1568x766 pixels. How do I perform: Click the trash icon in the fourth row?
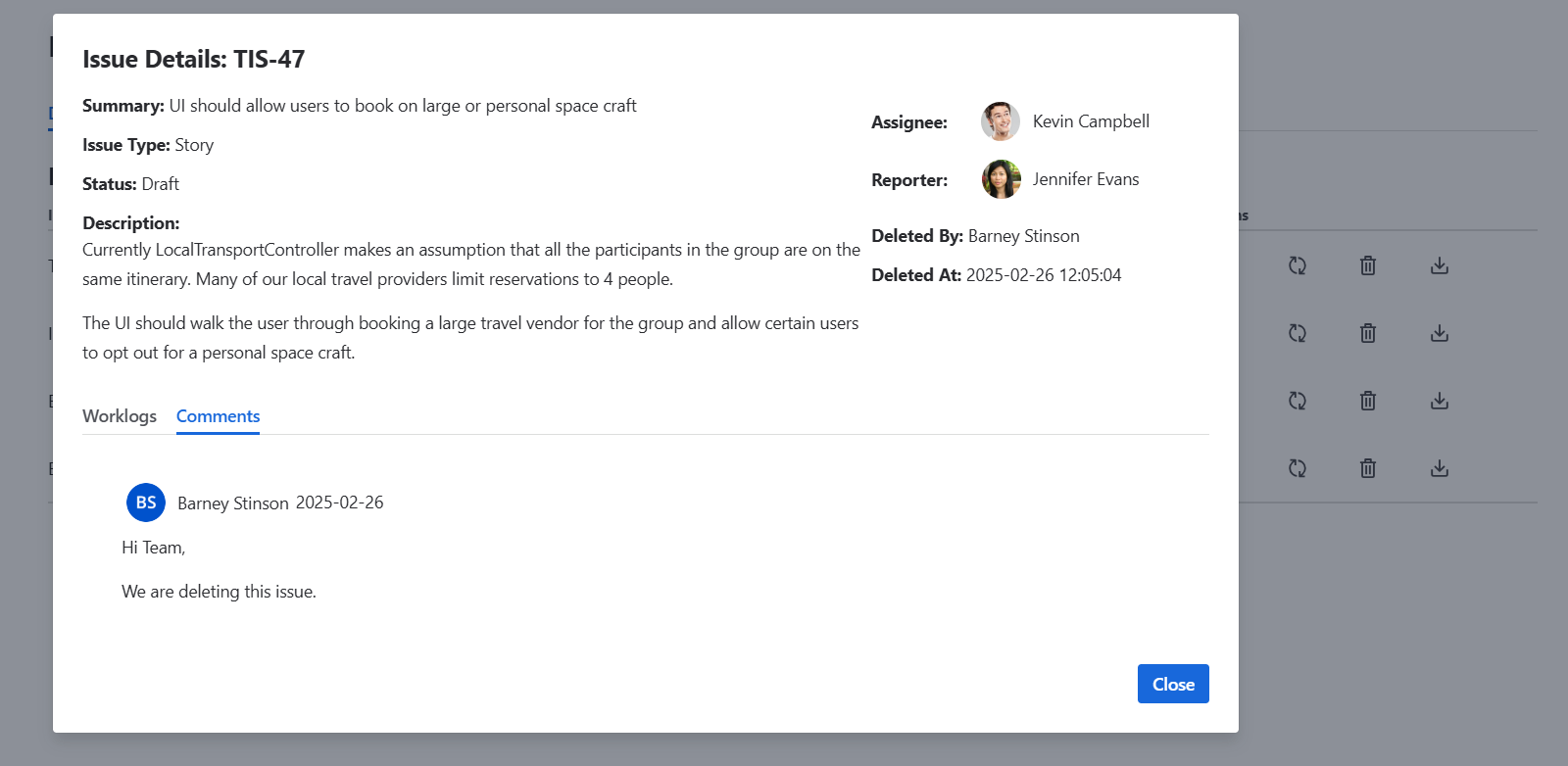pos(1368,468)
